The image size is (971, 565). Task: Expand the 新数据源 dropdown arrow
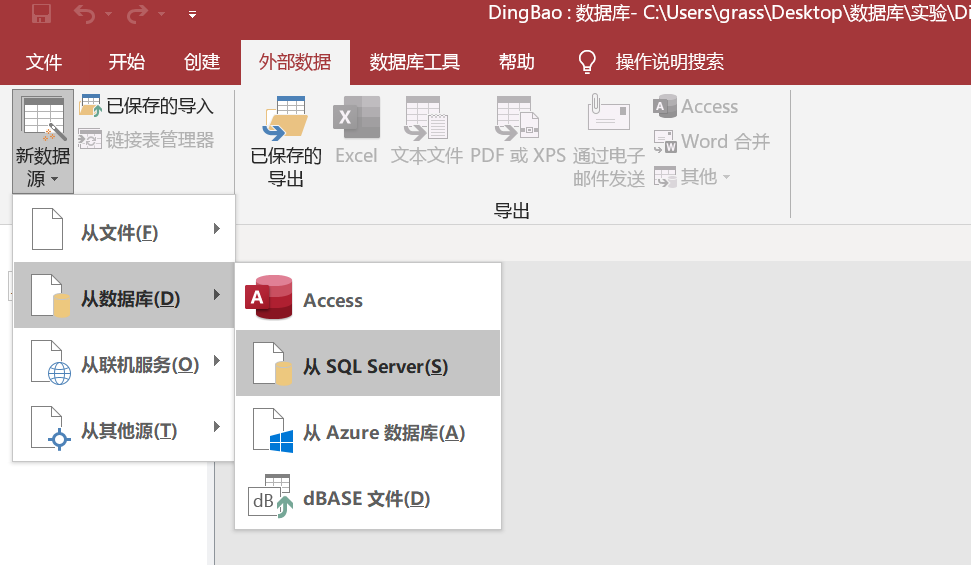point(55,179)
